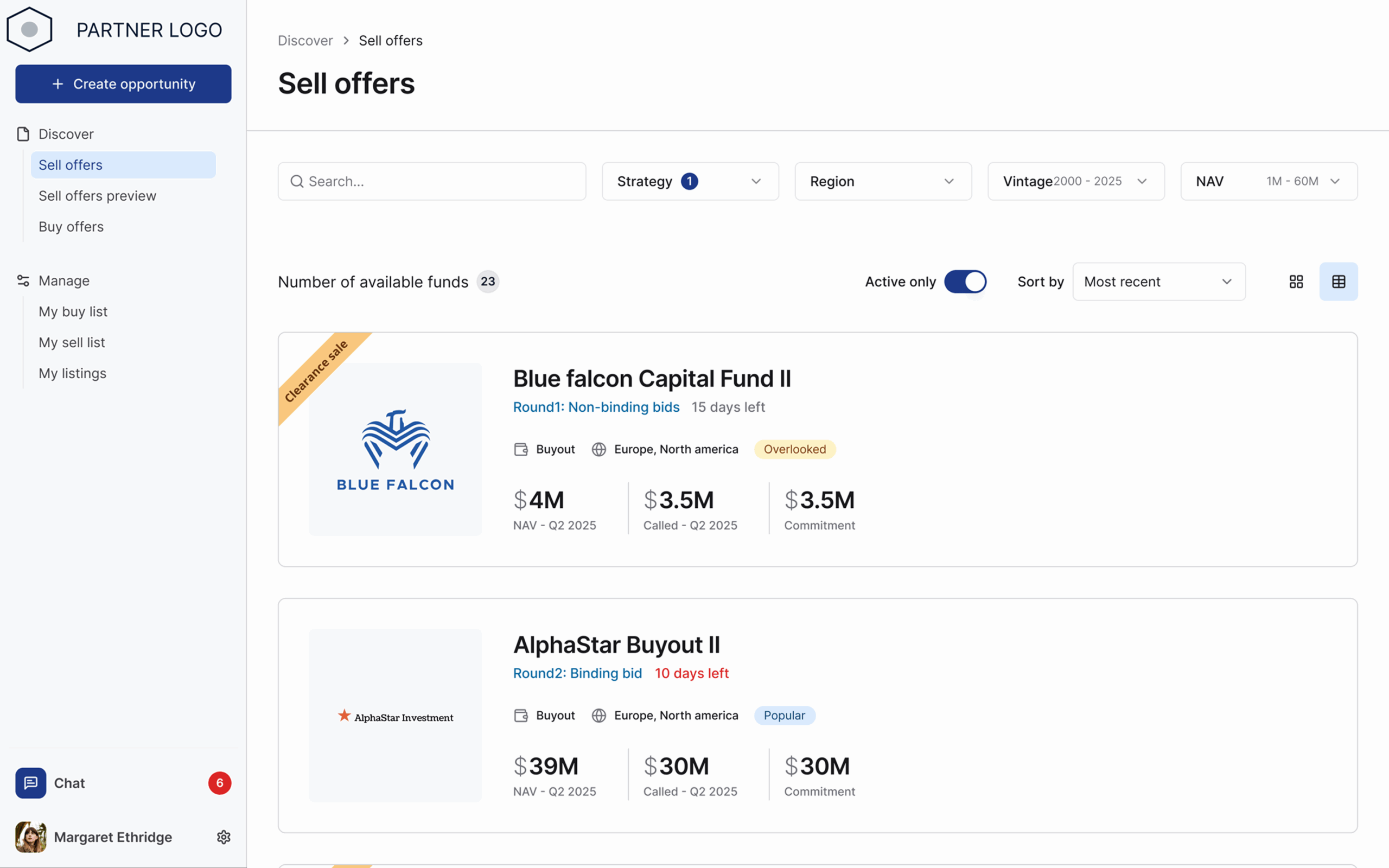
Task: Open the Region filter dropdown
Action: pyautogui.click(x=883, y=181)
